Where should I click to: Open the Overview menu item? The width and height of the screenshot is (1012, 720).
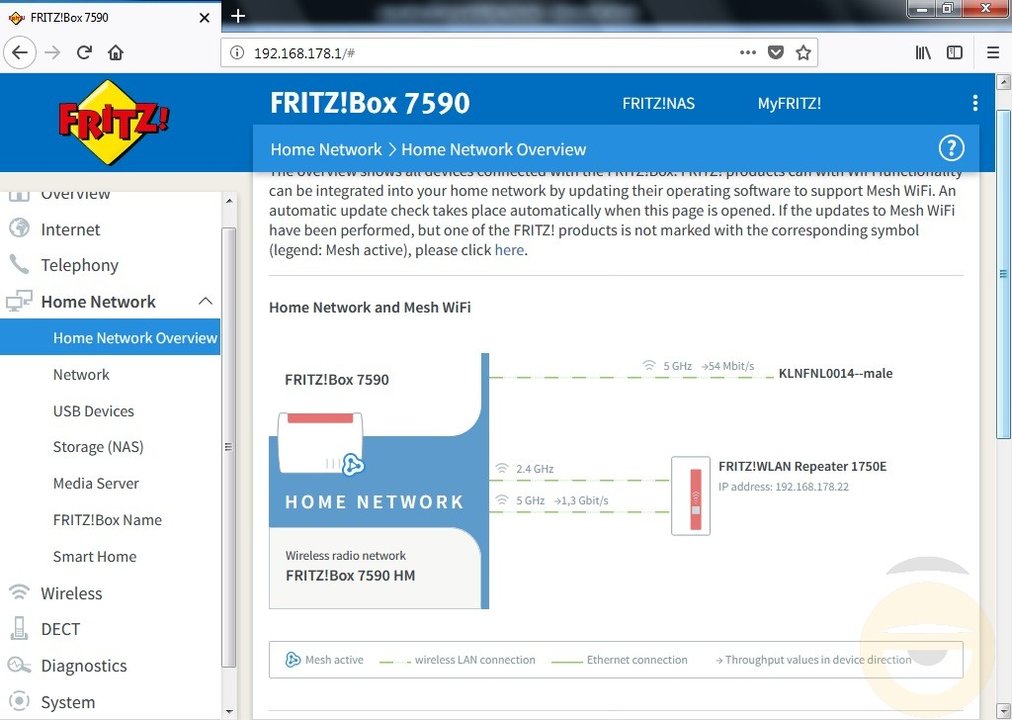click(75, 194)
